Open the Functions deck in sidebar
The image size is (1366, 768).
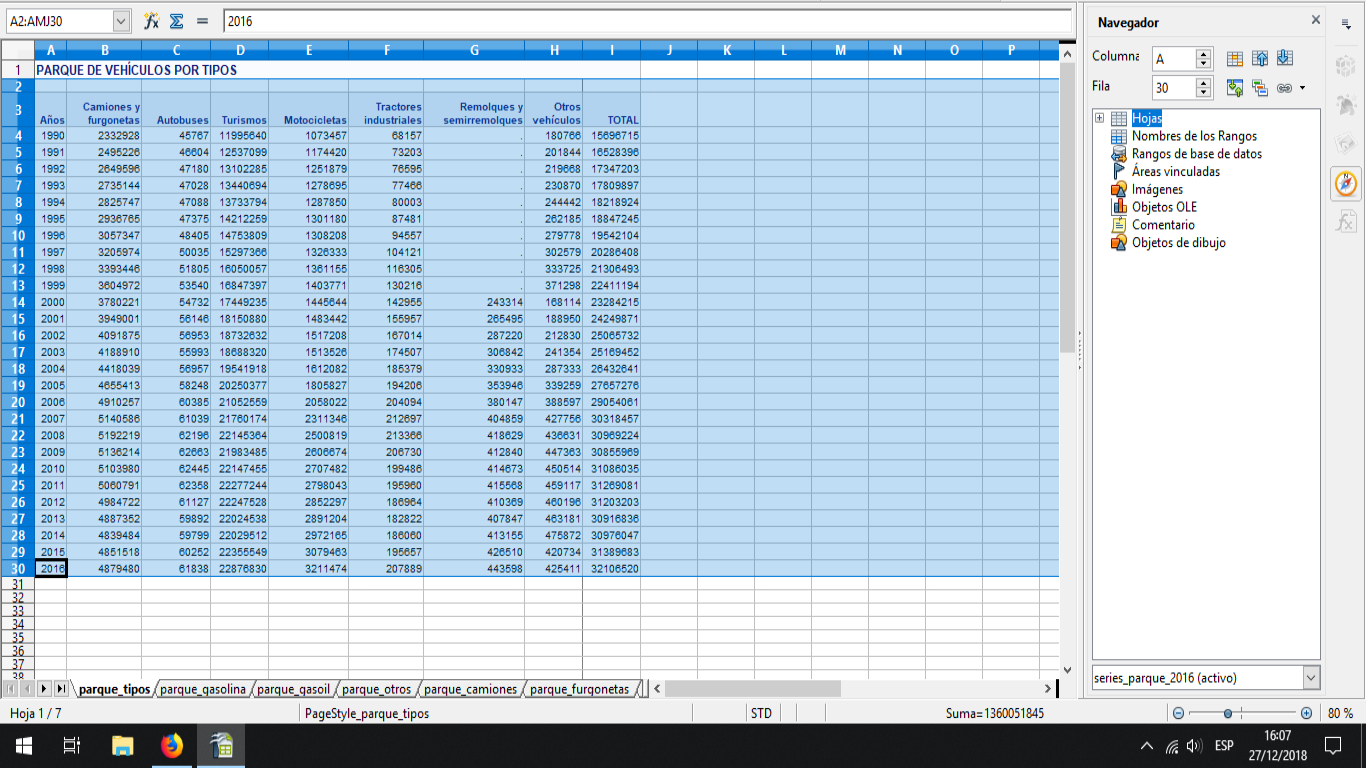(x=1346, y=221)
